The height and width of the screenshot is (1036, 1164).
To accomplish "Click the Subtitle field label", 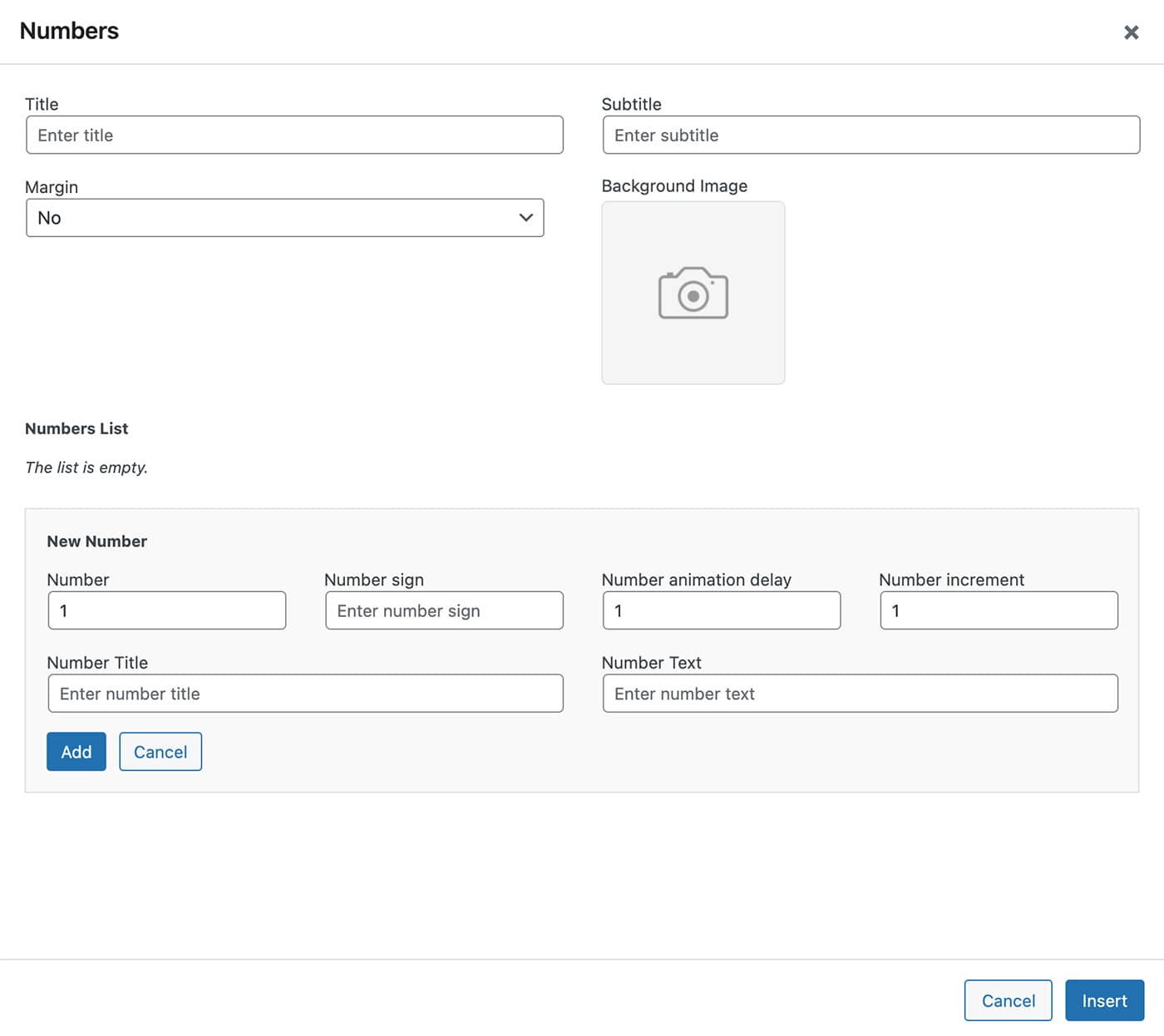I will (631, 104).
